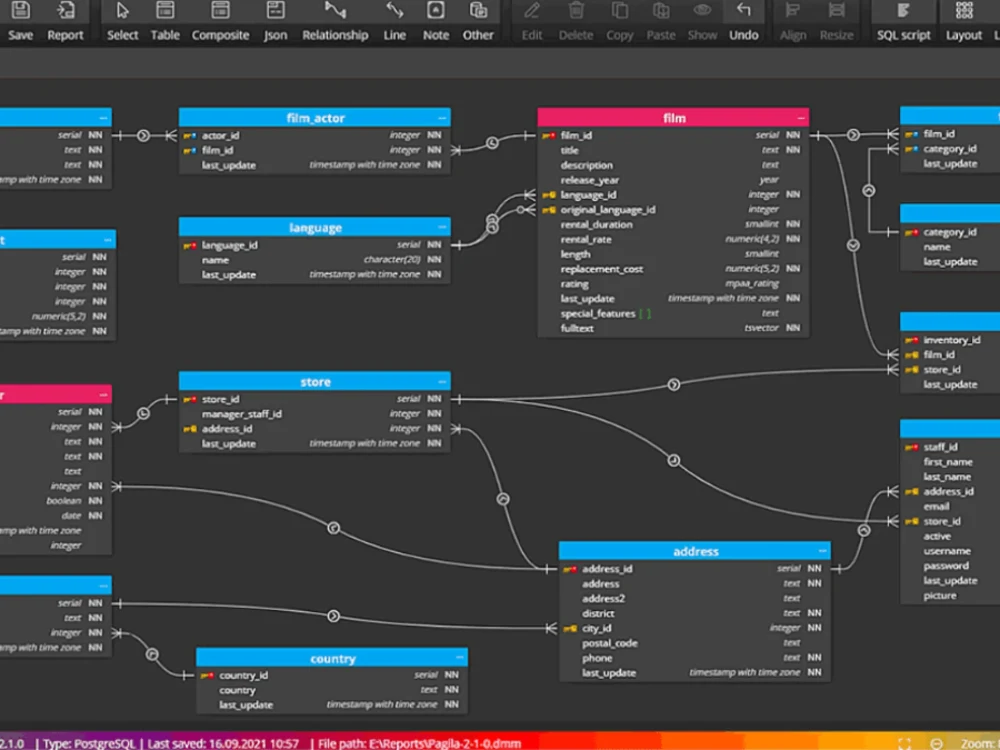Viewport: 1000px width, 750px height.
Task: Apply automatic Layout to the diagram
Action: (965, 22)
